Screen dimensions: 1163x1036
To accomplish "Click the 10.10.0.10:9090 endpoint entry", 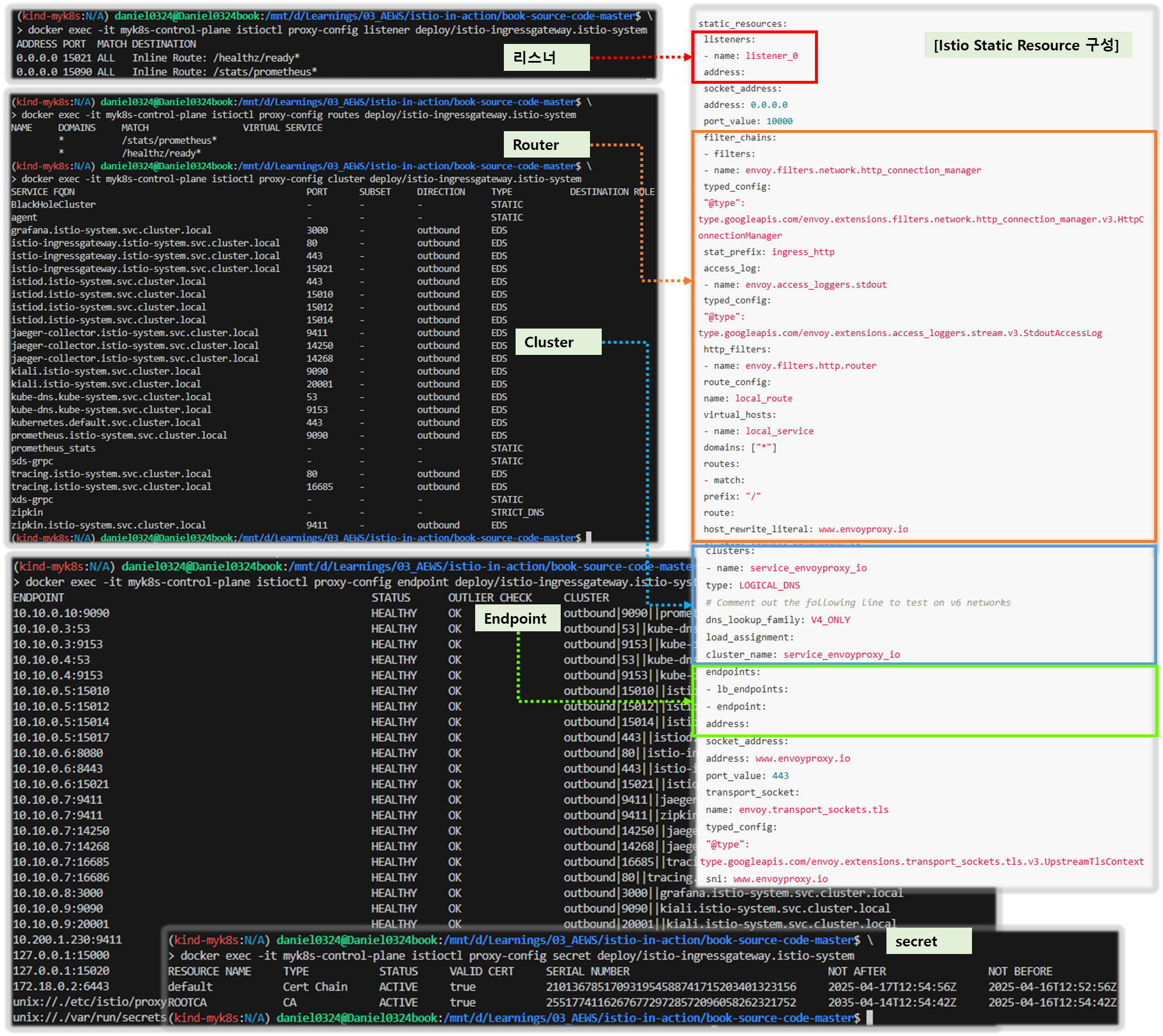I will [61, 613].
